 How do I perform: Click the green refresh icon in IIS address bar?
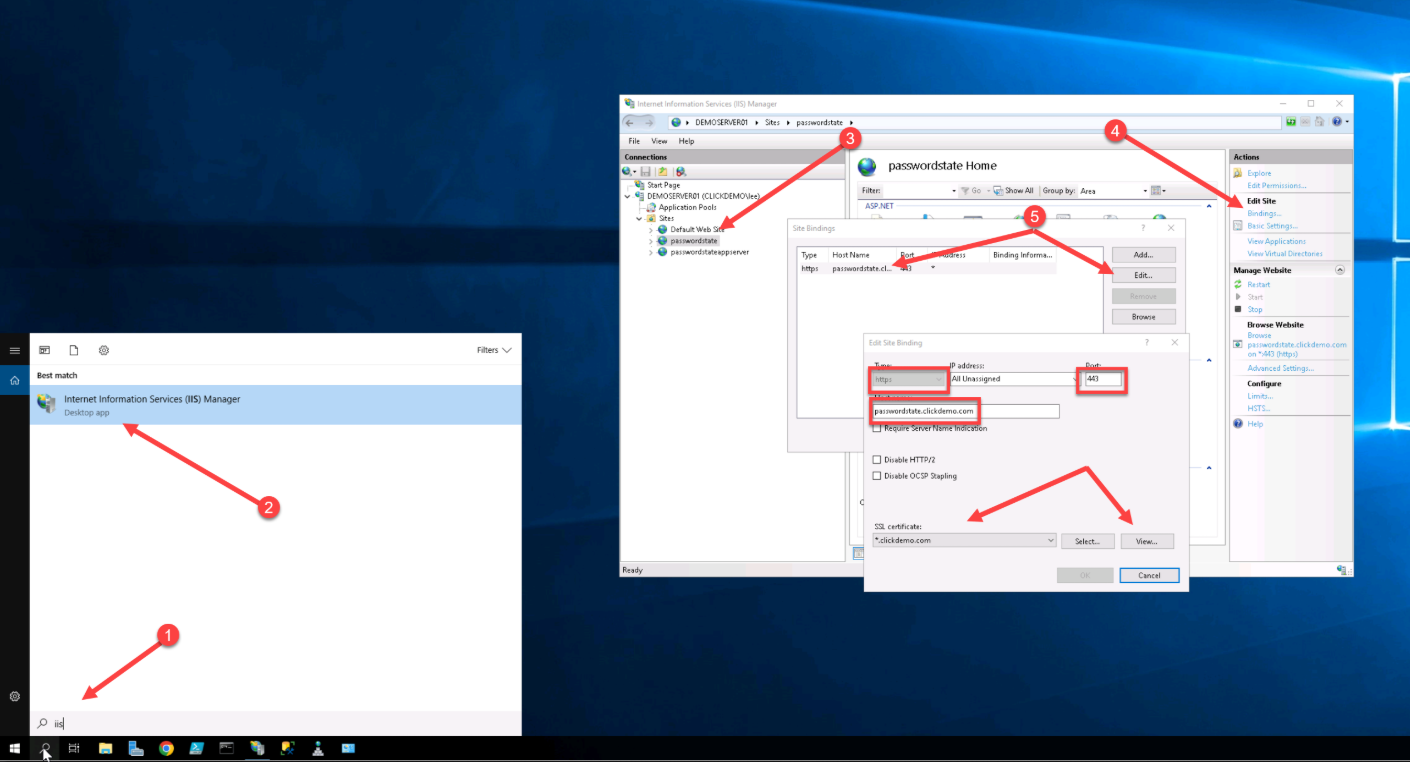[x=1291, y=122]
